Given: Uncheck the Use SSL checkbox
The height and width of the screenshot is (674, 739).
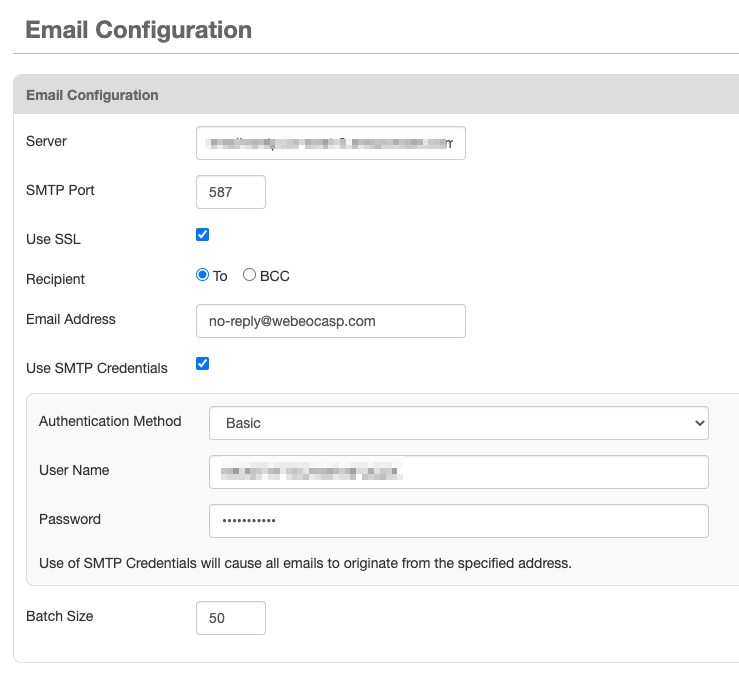Looking at the screenshot, I should point(202,235).
